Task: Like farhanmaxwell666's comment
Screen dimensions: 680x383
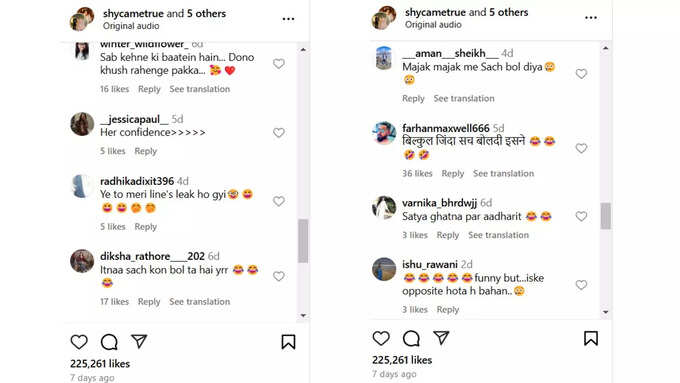Action: (x=581, y=148)
